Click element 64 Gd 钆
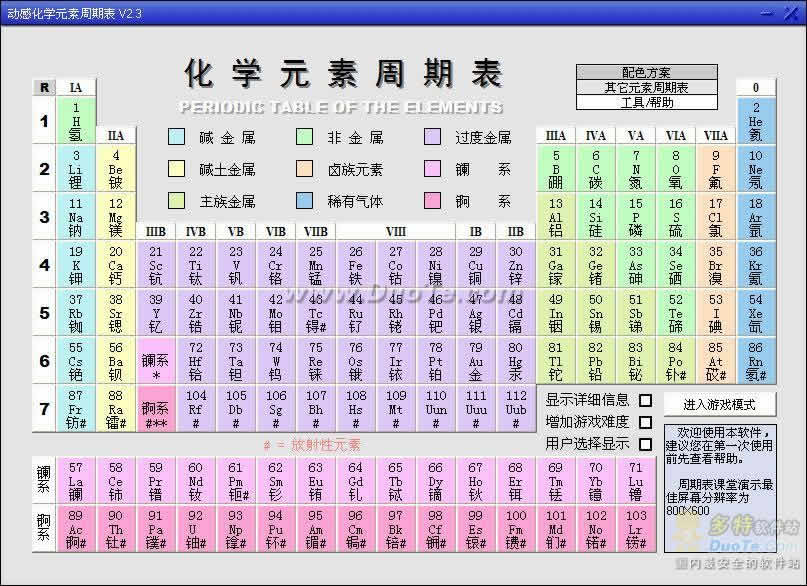The image size is (807, 586). click(356, 481)
